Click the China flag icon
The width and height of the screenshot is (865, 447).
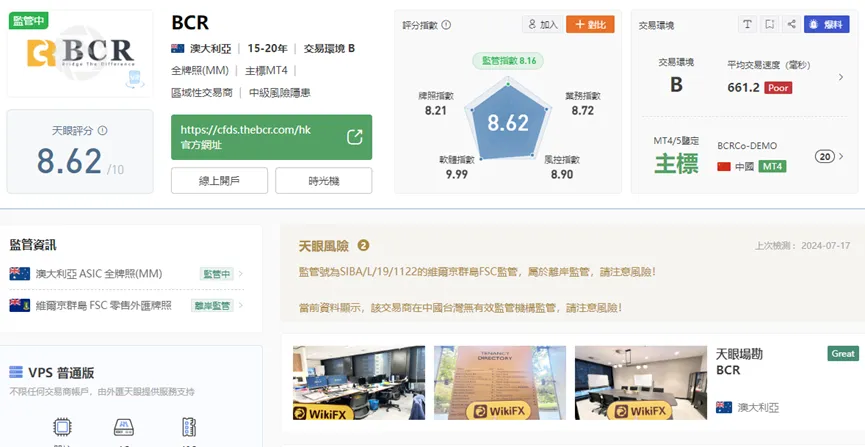tap(724, 166)
